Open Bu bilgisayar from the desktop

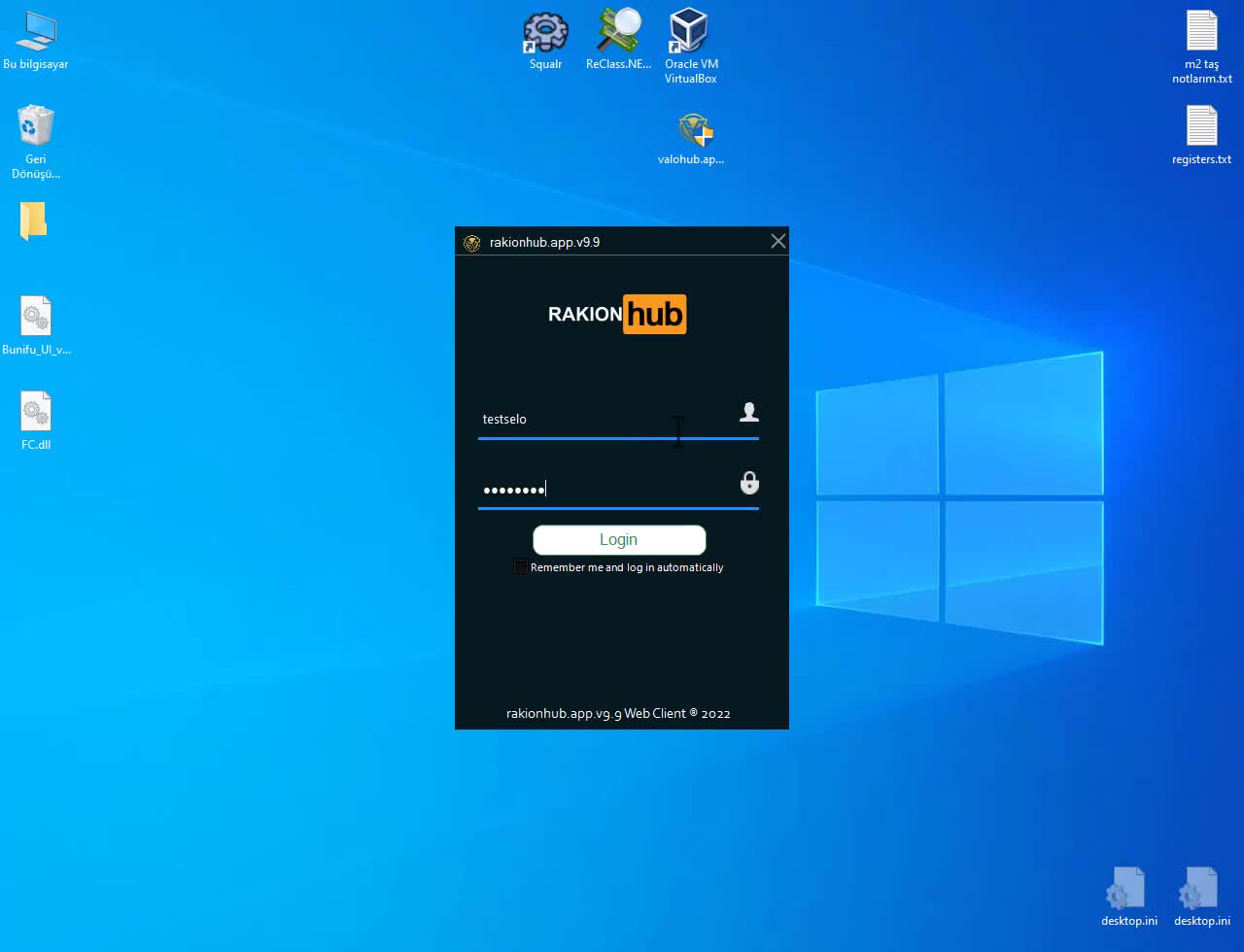tap(36, 29)
